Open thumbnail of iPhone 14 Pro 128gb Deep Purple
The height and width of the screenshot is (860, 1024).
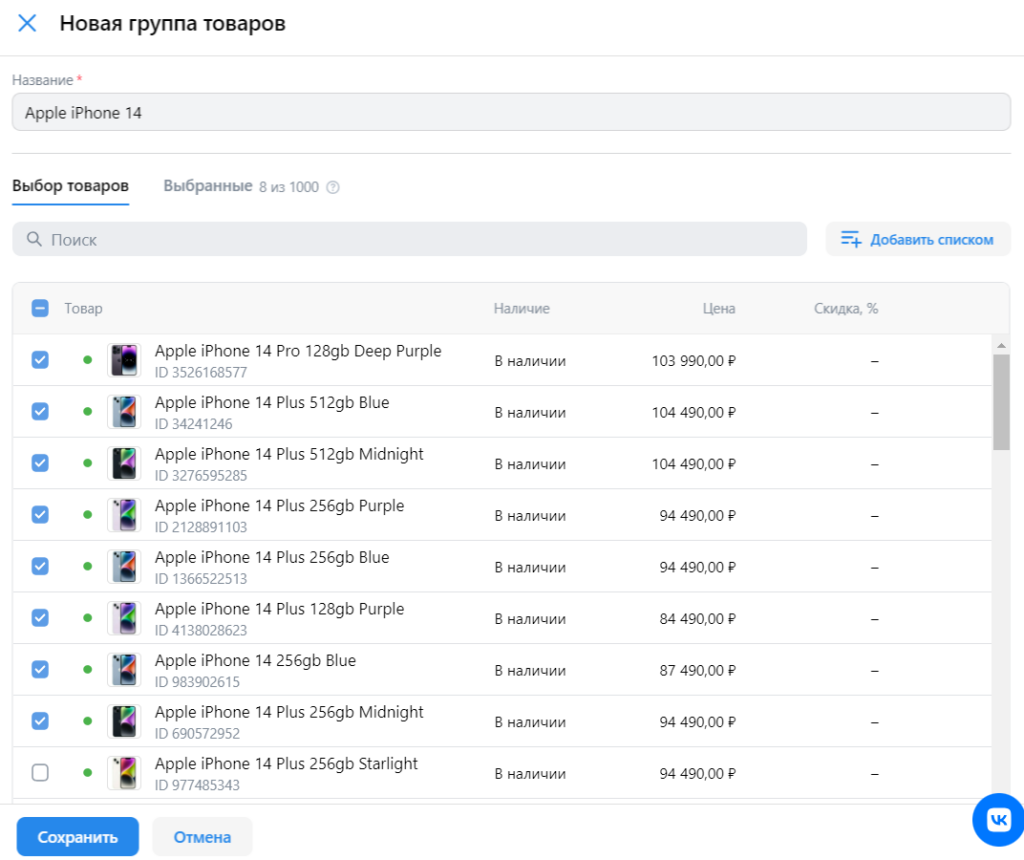pos(124,360)
